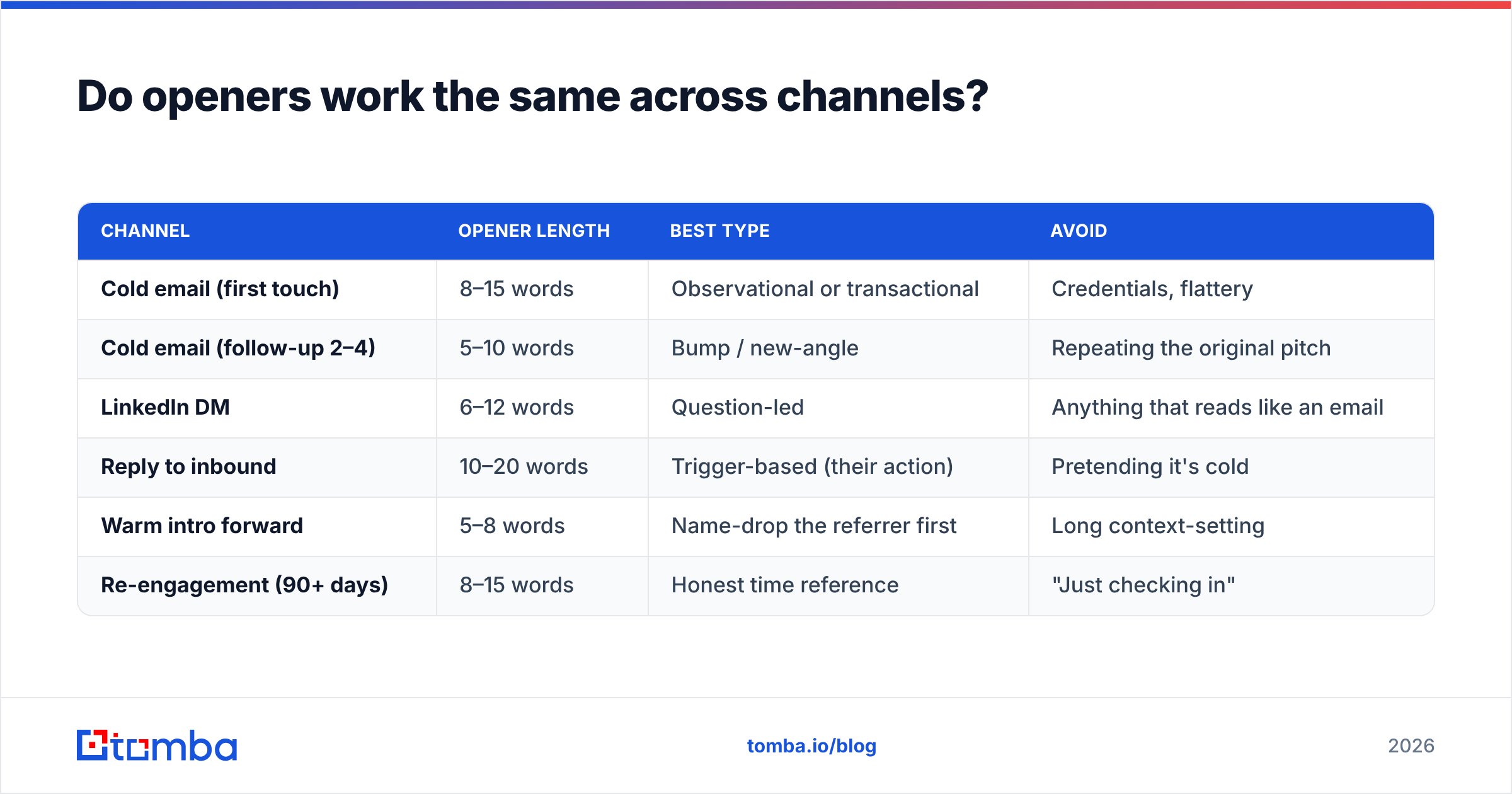
Task: Click the 'LinkedIn DM' row label
Action: (x=165, y=407)
